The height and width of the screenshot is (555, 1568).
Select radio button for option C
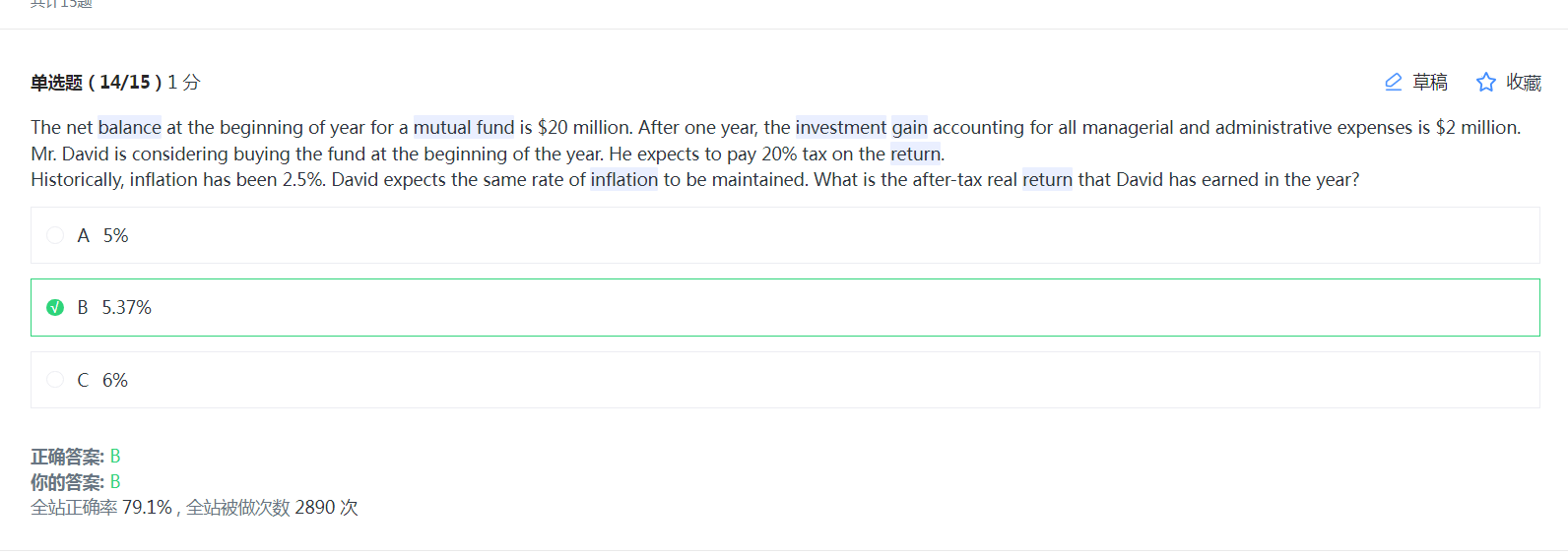click(x=55, y=380)
